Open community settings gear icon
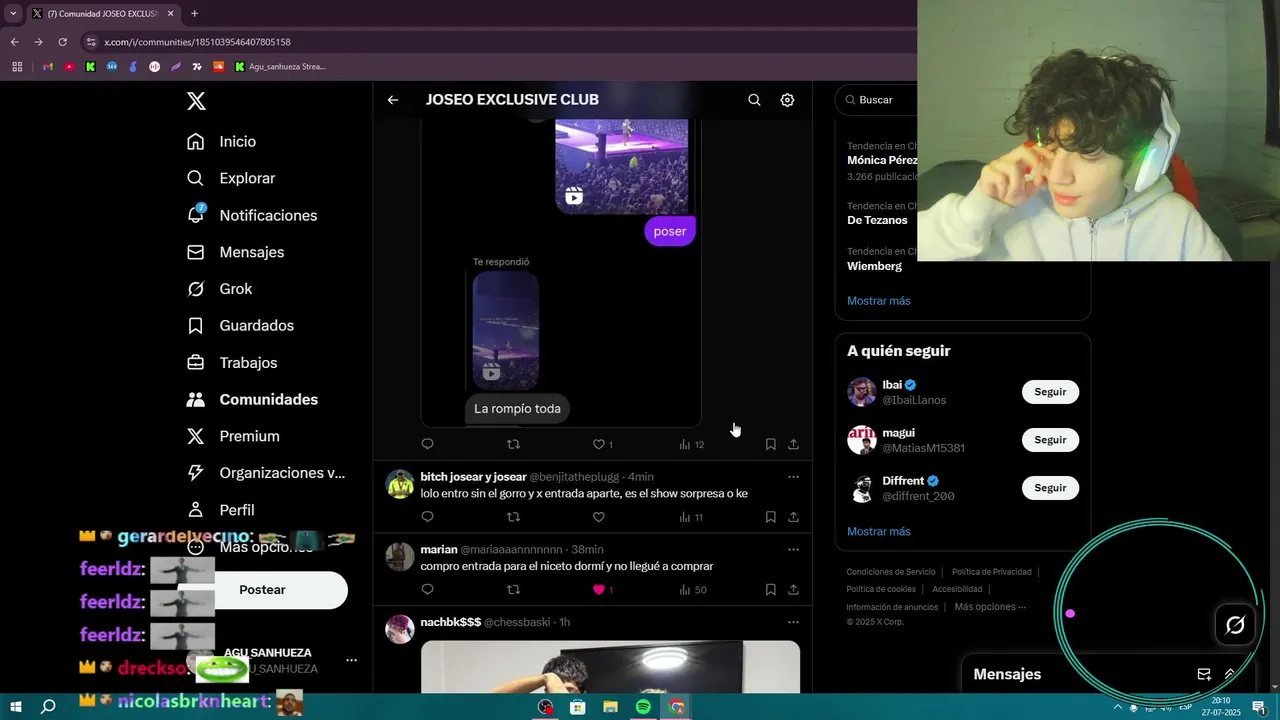The image size is (1280, 720). coord(787,100)
